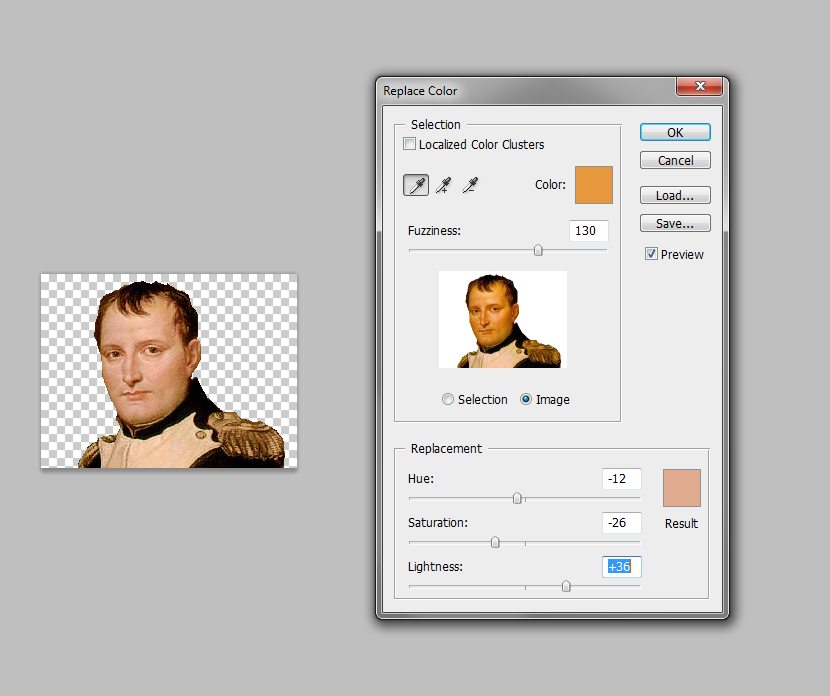The height and width of the screenshot is (696, 830).
Task: Open the Result color swatch
Action: 681,488
